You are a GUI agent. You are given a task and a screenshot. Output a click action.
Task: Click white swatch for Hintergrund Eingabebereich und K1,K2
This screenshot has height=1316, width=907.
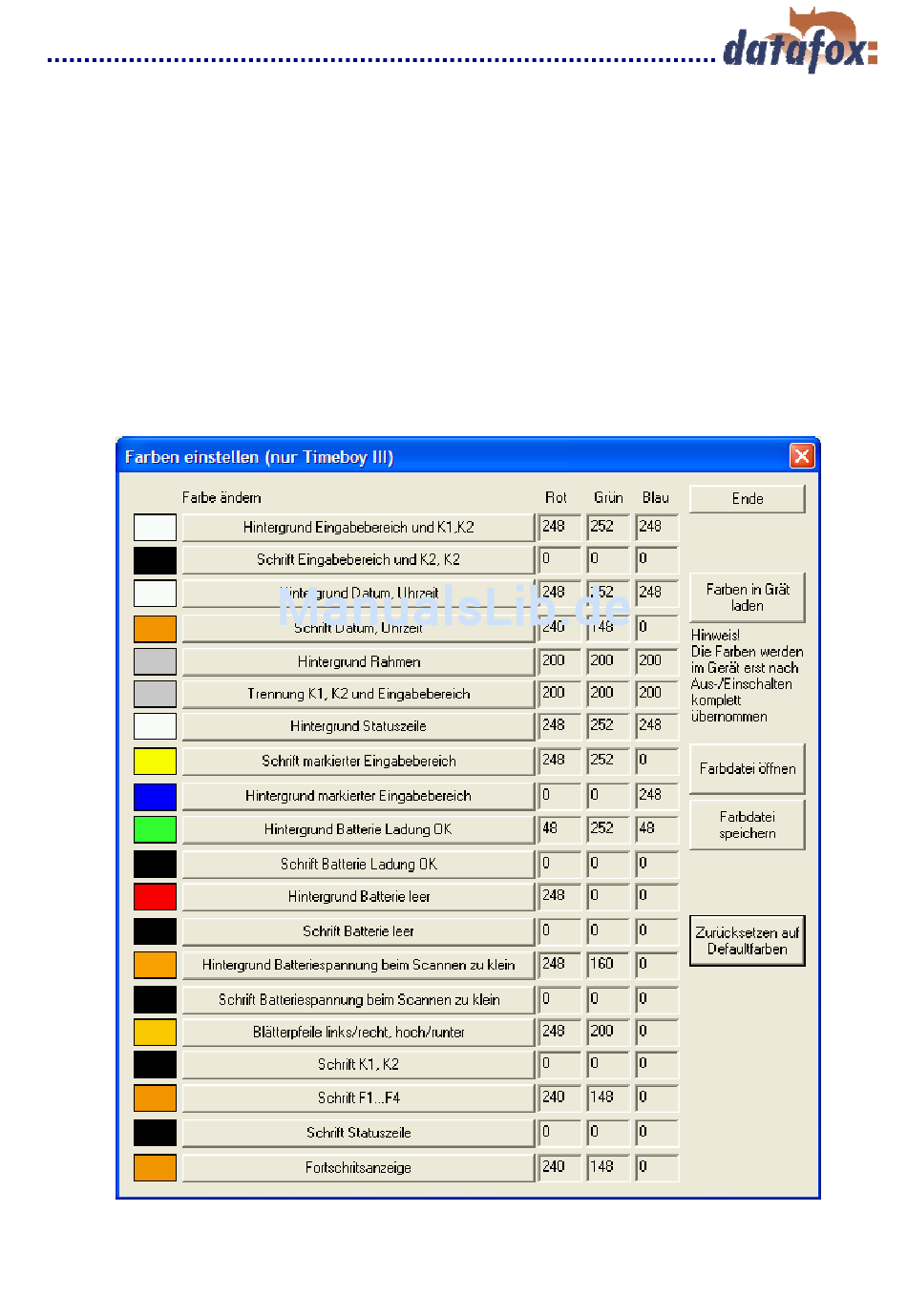click(155, 527)
